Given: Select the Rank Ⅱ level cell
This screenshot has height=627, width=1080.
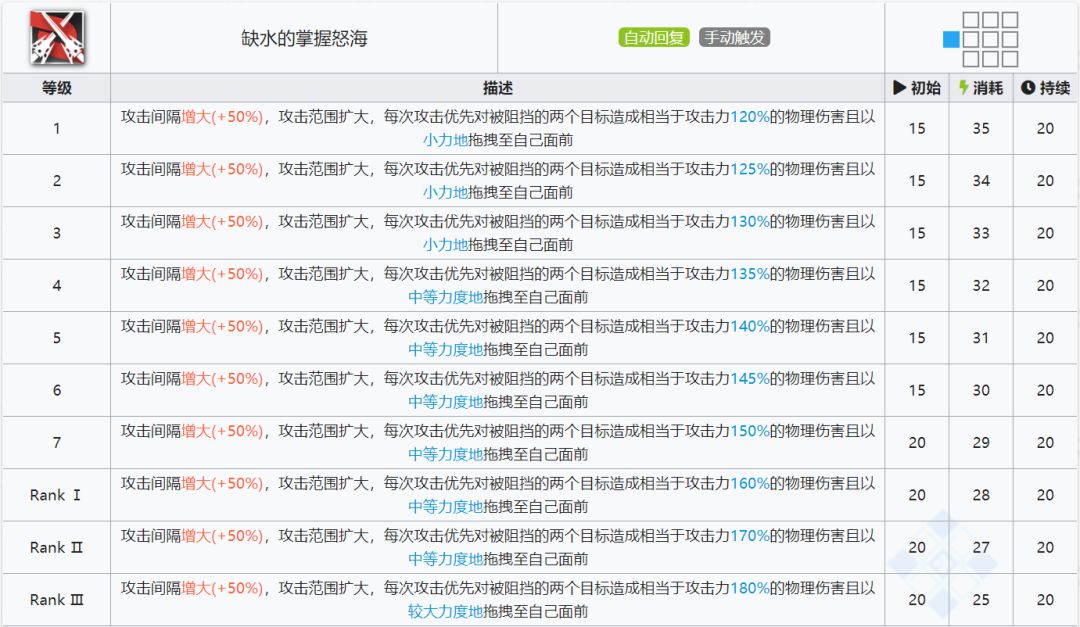Looking at the screenshot, I should tap(56, 547).
